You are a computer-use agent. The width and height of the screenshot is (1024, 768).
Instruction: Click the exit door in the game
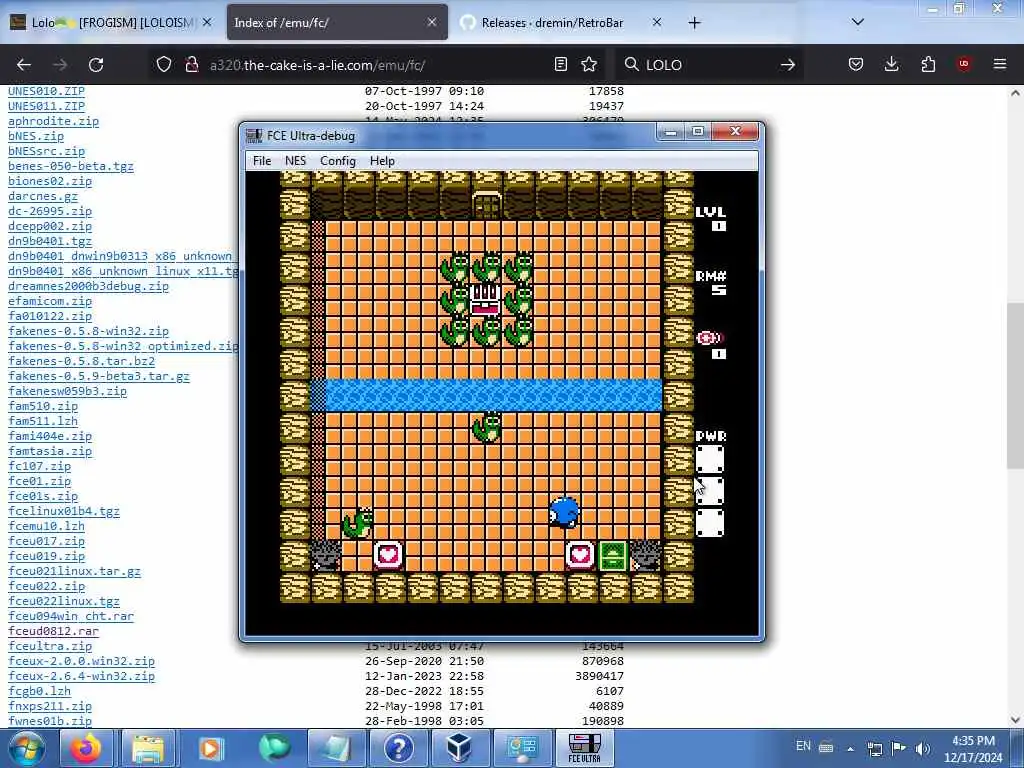[x=487, y=204]
